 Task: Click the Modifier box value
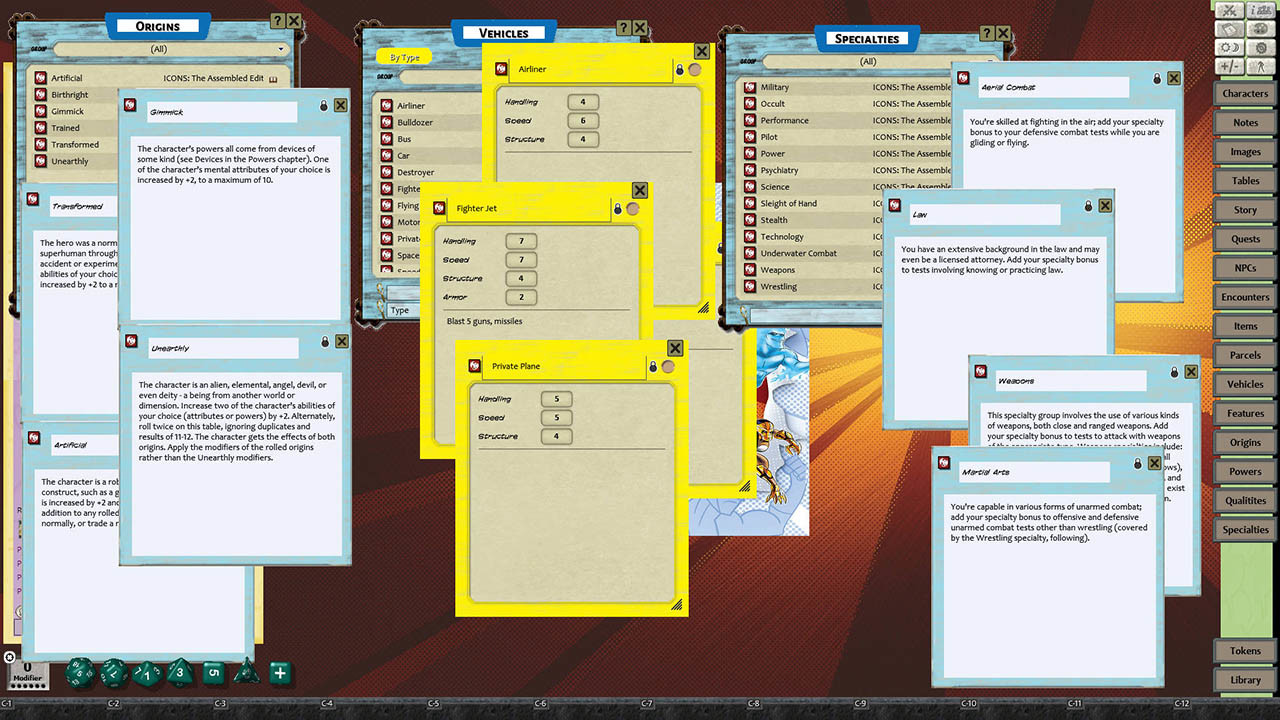28,667
